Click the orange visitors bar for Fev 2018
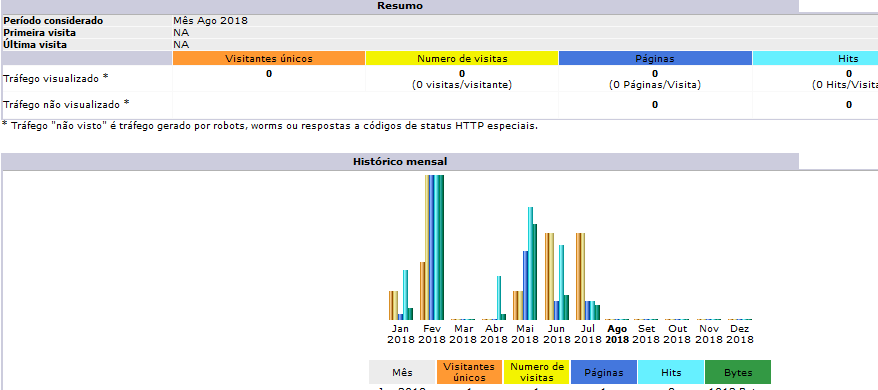Screen dimensions: 878x390 [x=423, y=291]
